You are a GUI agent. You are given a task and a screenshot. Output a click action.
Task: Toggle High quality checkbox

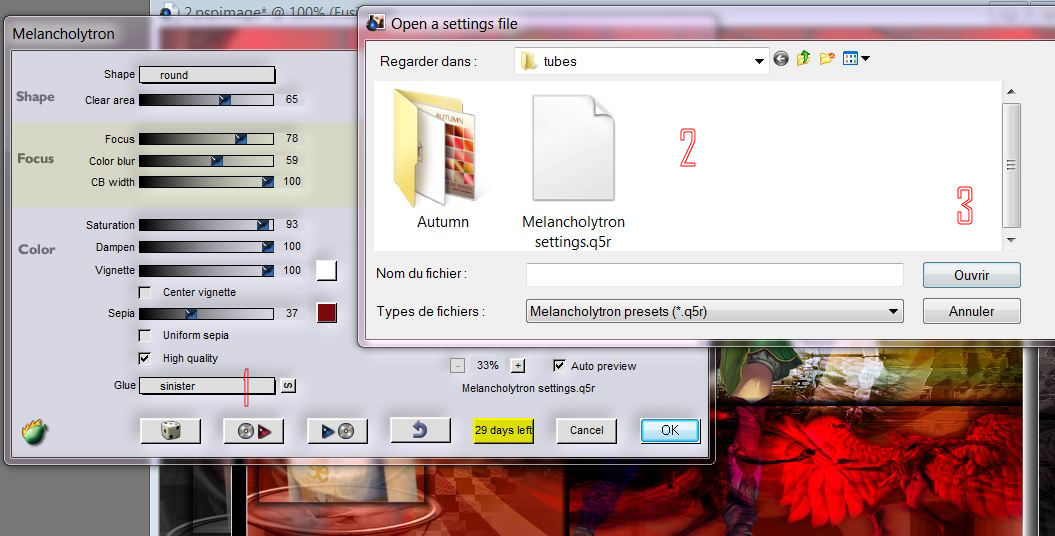(145, 358)
